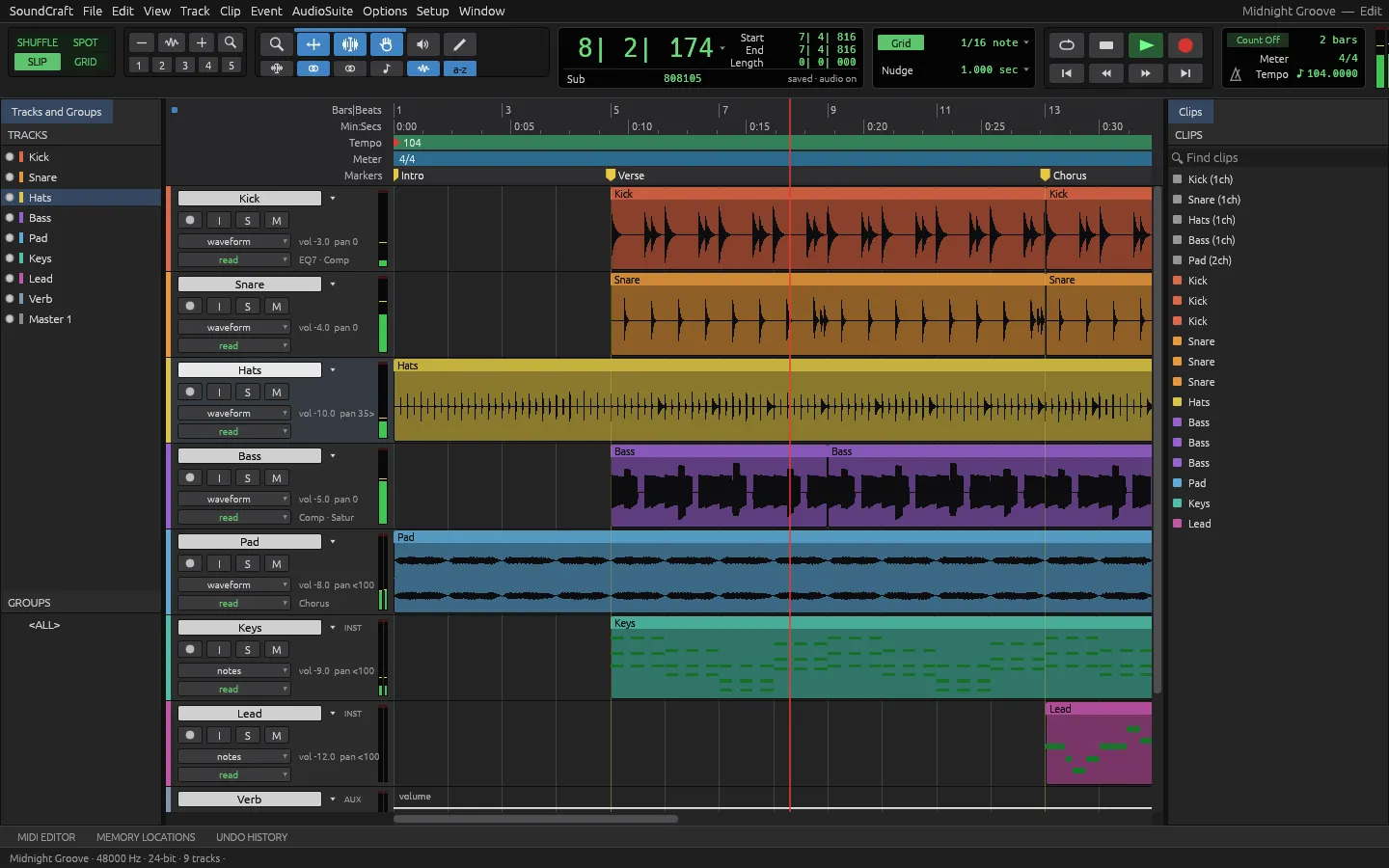Click the horizontal zoom out minus icon

(x=142, y=42)
